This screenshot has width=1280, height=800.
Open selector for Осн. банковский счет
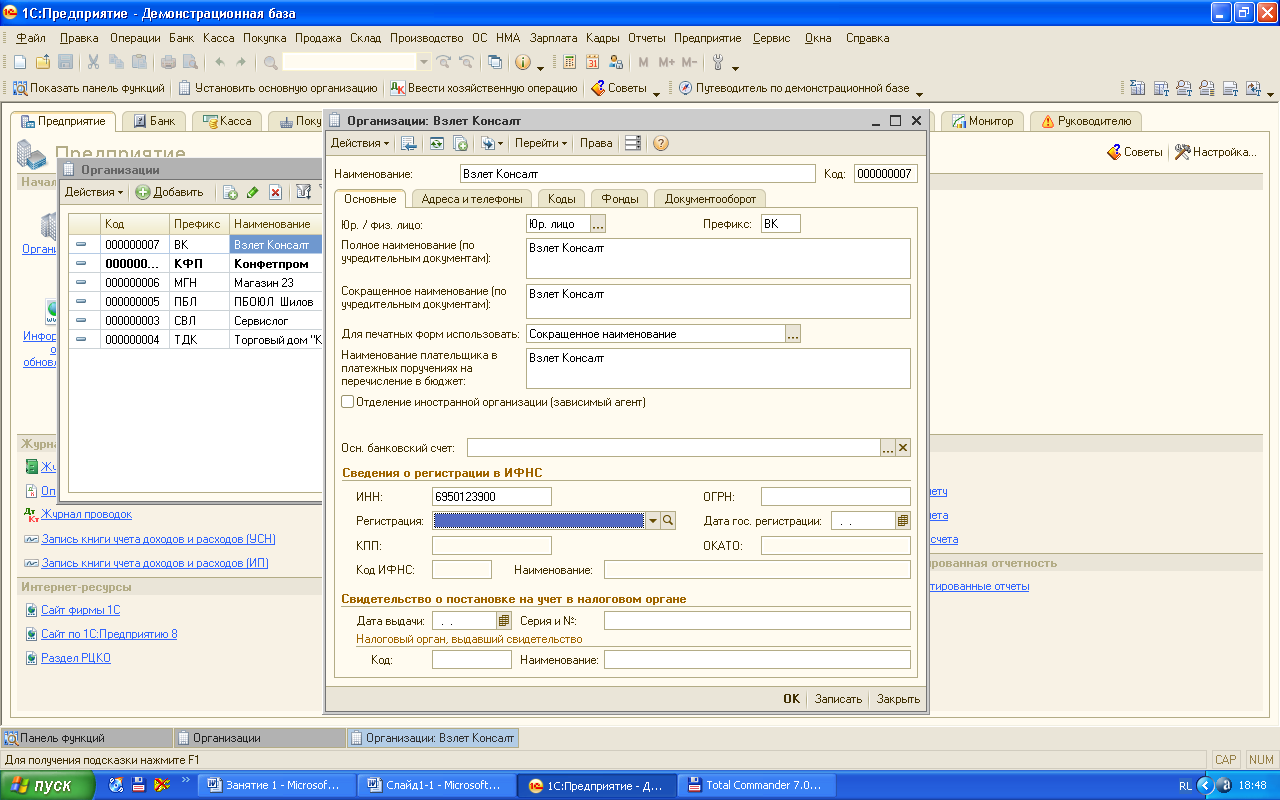[x=887, y=447]
